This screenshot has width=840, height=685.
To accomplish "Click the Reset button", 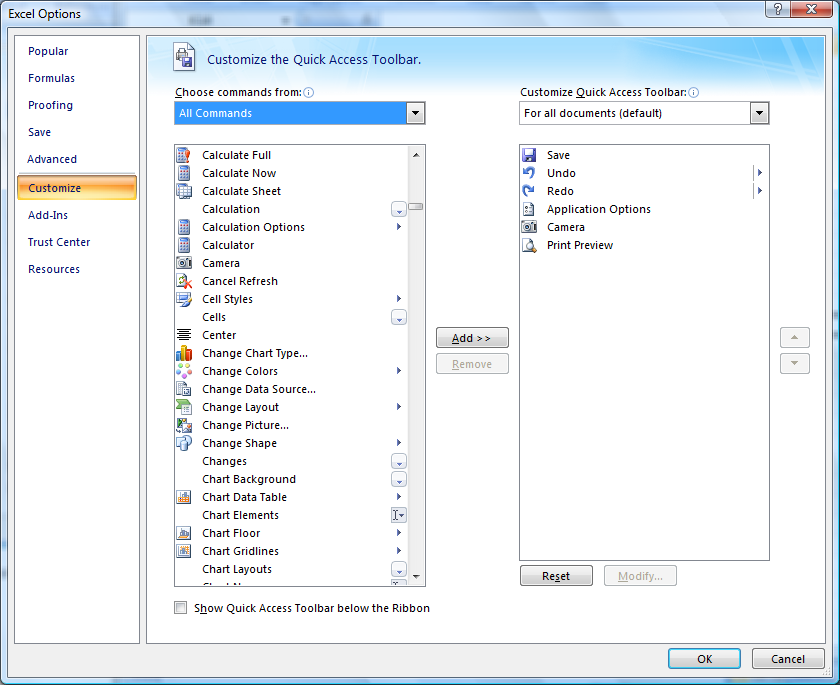I will (556, 576).
